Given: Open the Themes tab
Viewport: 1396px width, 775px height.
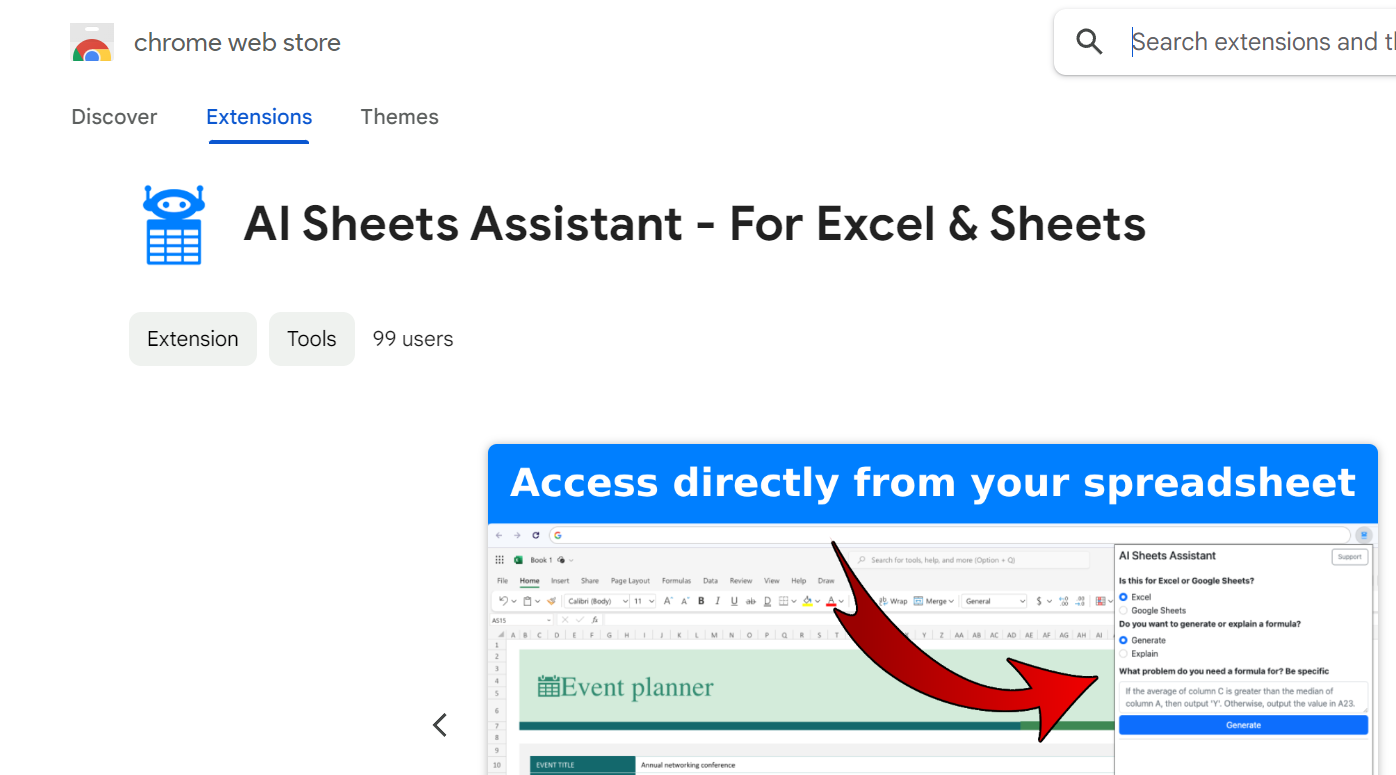Looking at the screenshot, I should point(399,117).
